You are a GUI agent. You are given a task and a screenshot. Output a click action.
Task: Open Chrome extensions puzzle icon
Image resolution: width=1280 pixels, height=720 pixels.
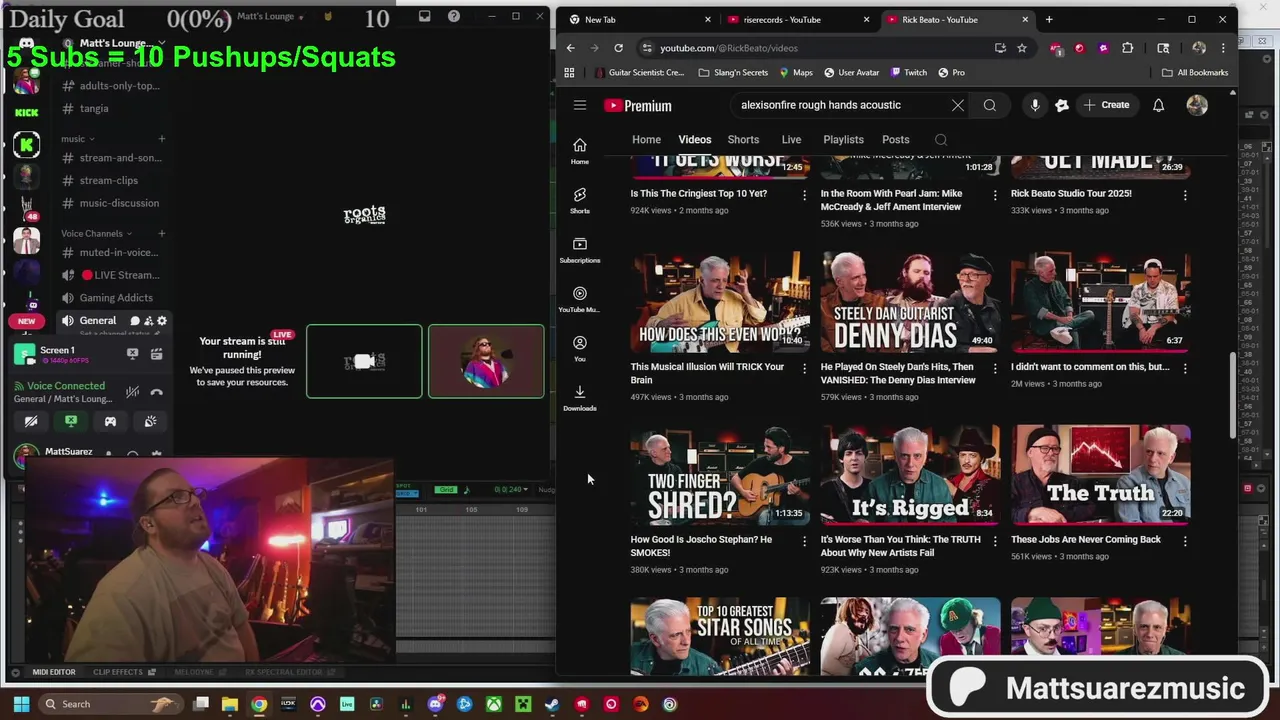click(1128, 48)
